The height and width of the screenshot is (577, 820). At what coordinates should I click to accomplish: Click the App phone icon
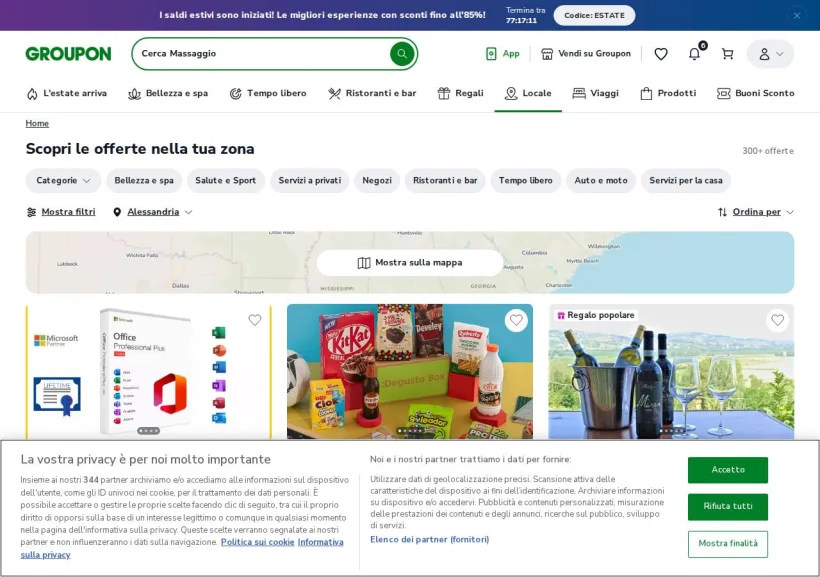pyautogui.click(x=491, y=53)
